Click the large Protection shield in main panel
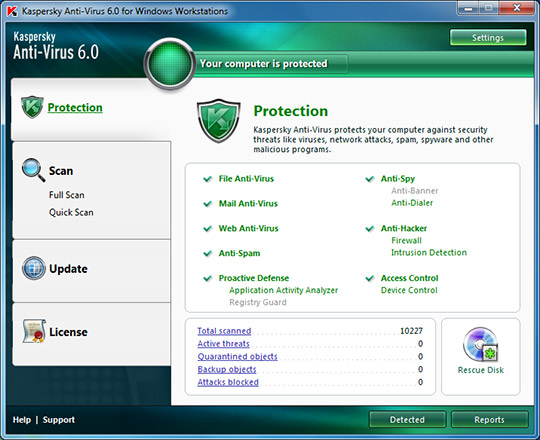 click(219, 121)
